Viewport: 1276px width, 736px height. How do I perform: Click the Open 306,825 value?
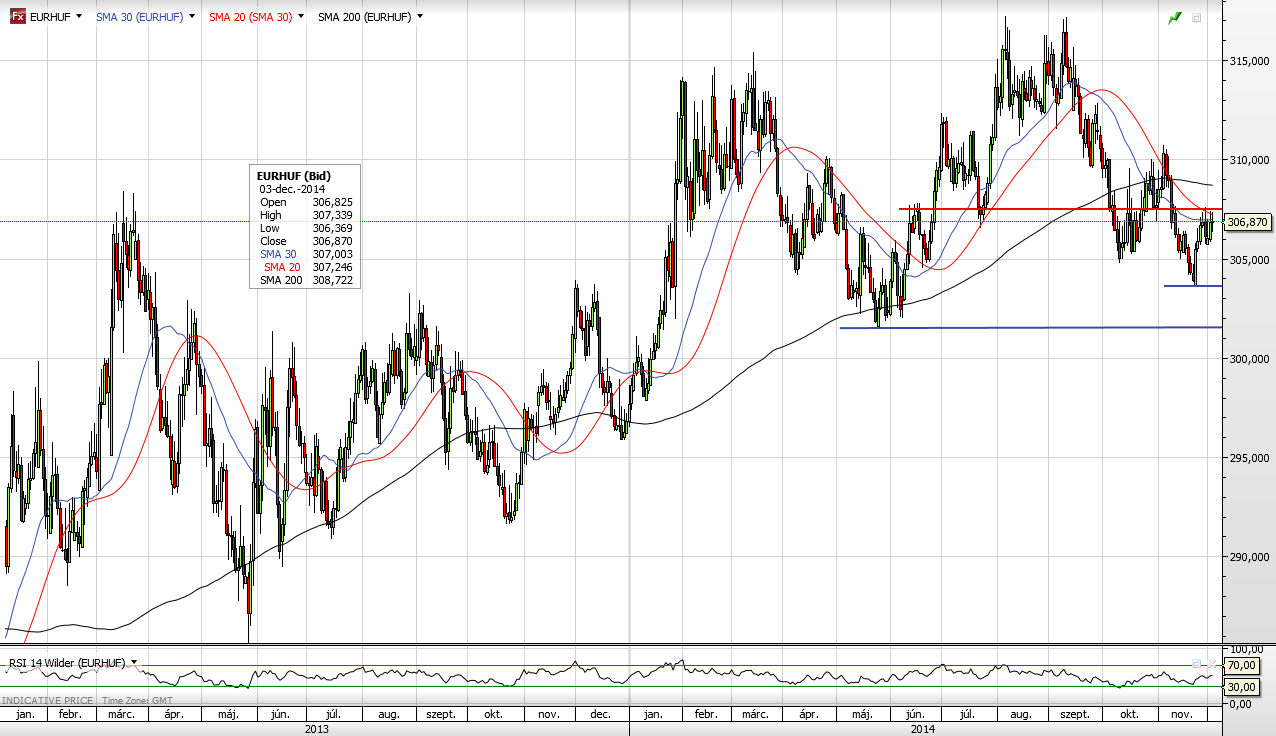tap(332, 202)
